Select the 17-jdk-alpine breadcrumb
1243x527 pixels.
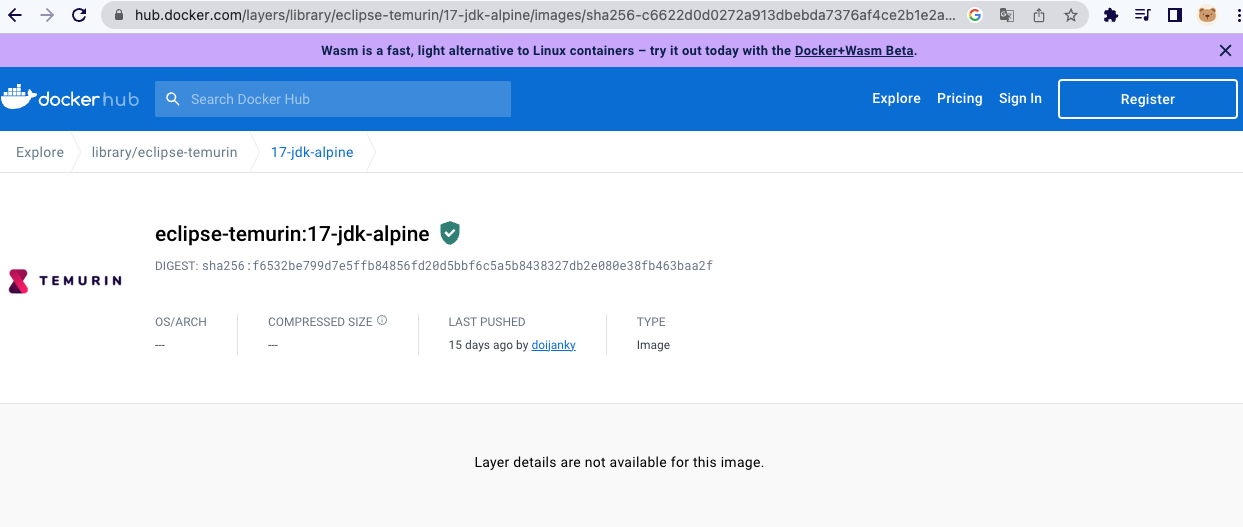coord(312,152)
